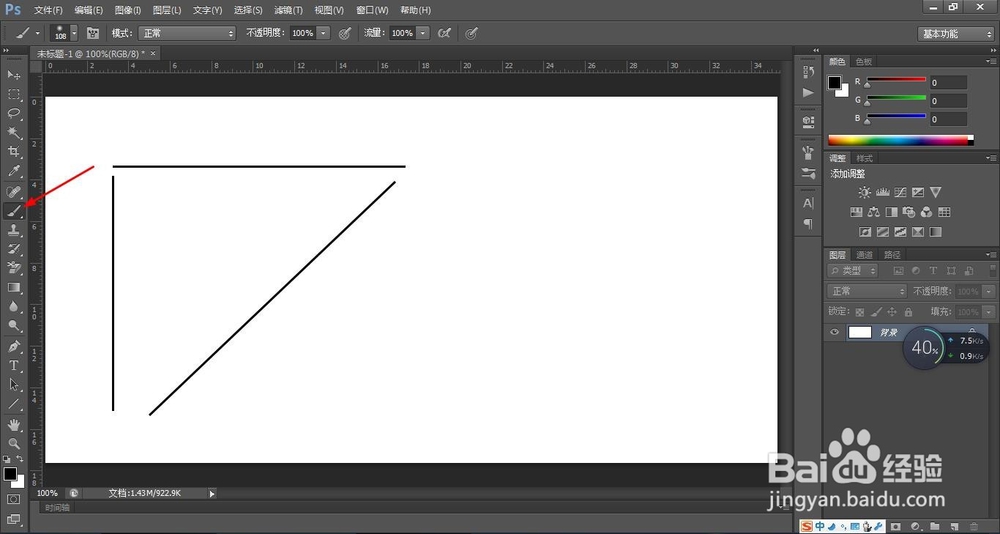
Task: Select the History Brush tool
Action: coord(13,249)
